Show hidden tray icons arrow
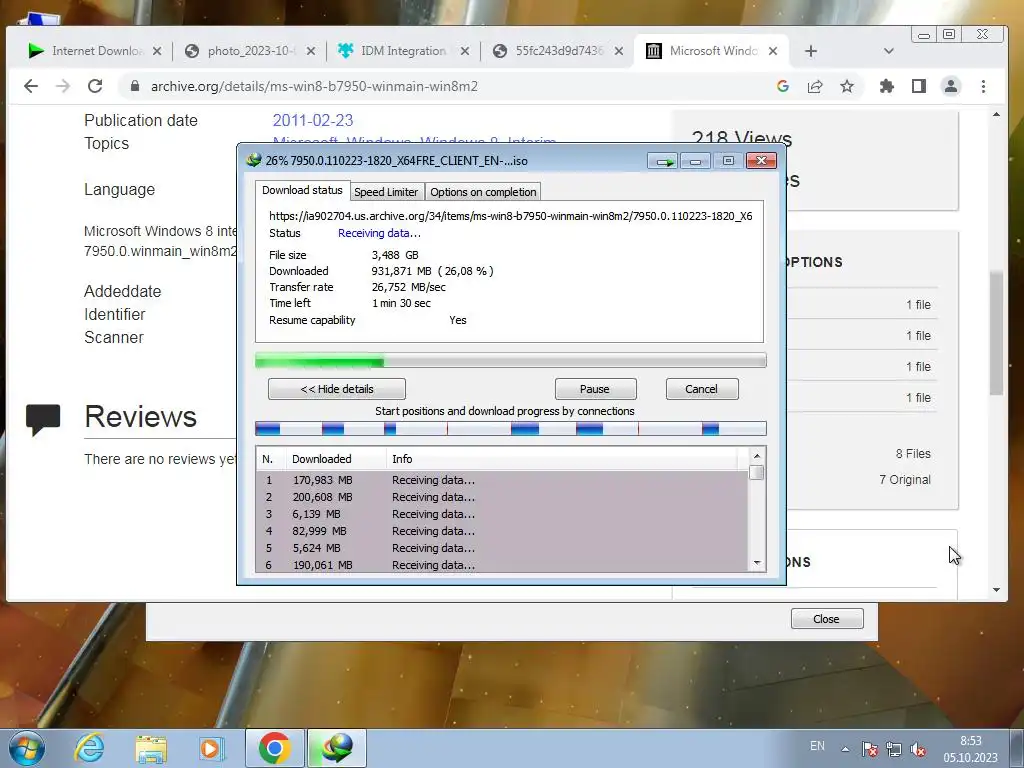Viewport: 1024px width, 768px height. tap(845, 749)
